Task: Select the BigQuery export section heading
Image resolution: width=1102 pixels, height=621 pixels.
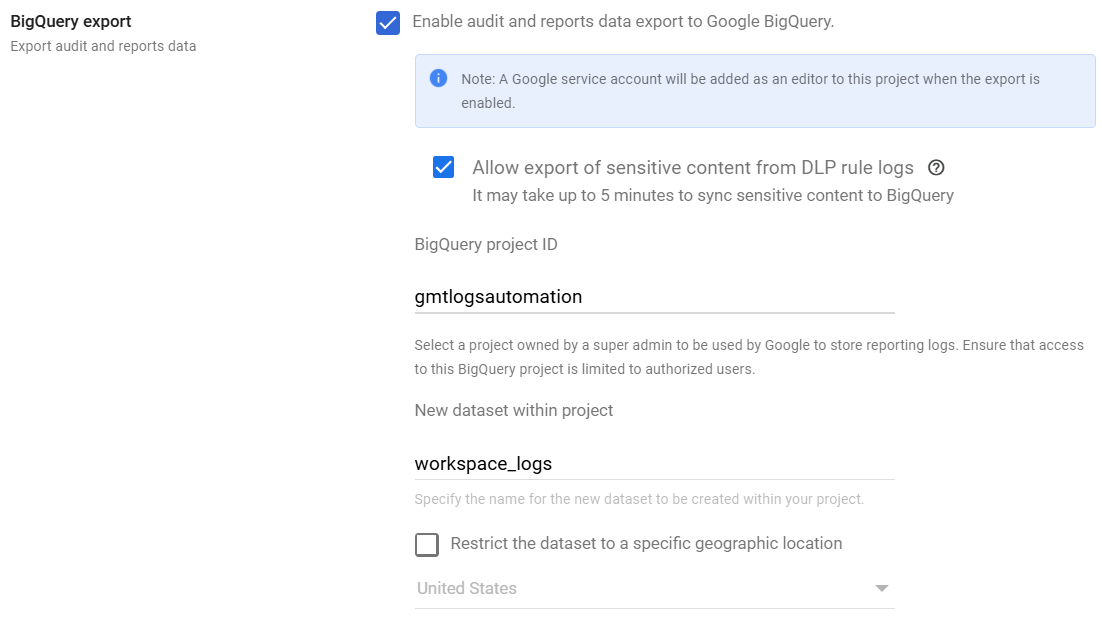Action: [x=71, y=21]
